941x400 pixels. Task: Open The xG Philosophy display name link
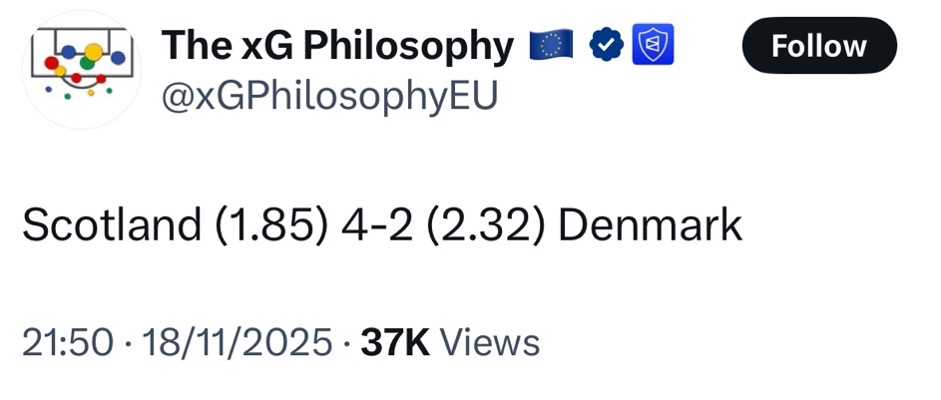pos(337,45)
